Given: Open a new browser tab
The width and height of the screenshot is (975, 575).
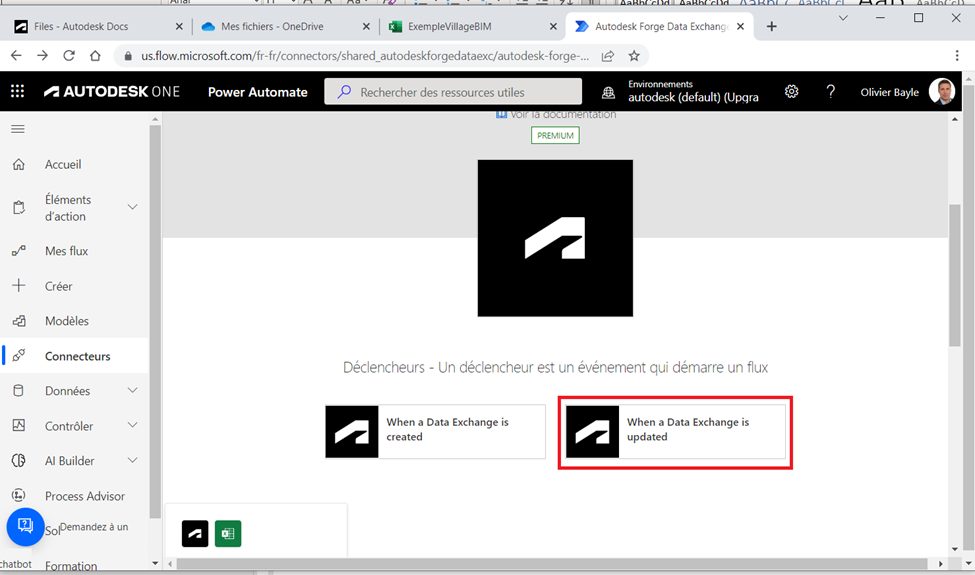Looking at the screenshot, I should (x=772, y=26).
